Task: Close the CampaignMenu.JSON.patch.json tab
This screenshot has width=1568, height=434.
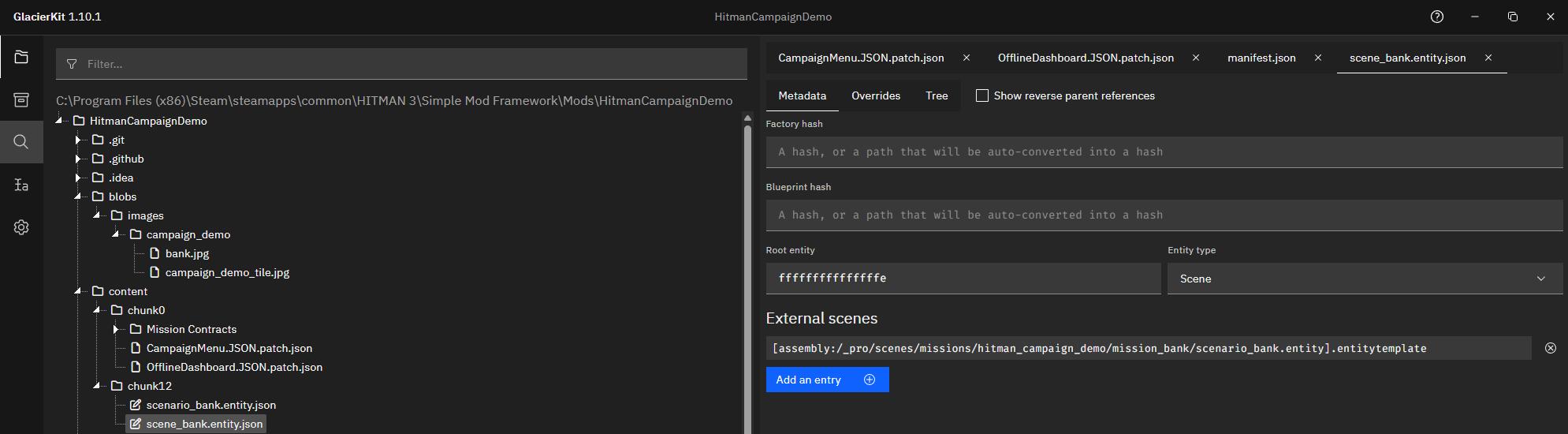Action: pyautogui.click(x=966, y=58)
